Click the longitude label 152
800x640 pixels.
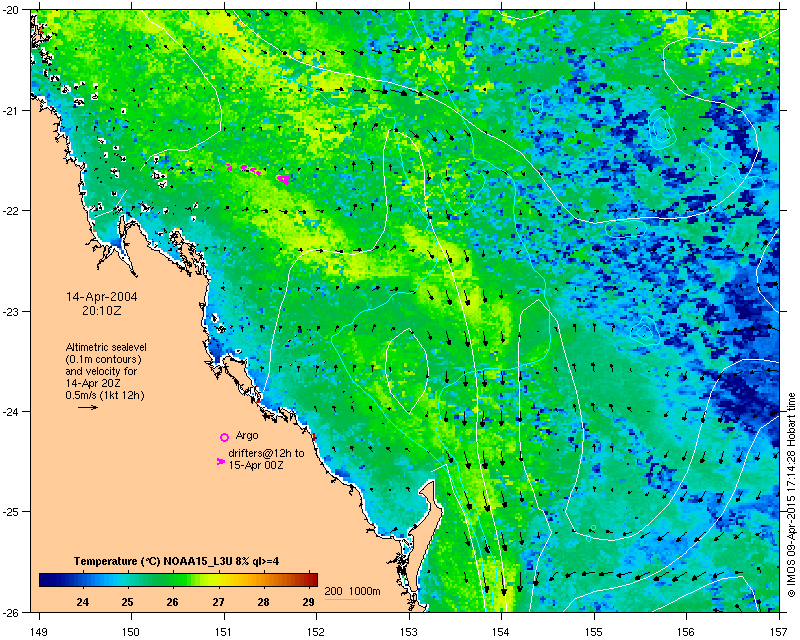point(316,632)
